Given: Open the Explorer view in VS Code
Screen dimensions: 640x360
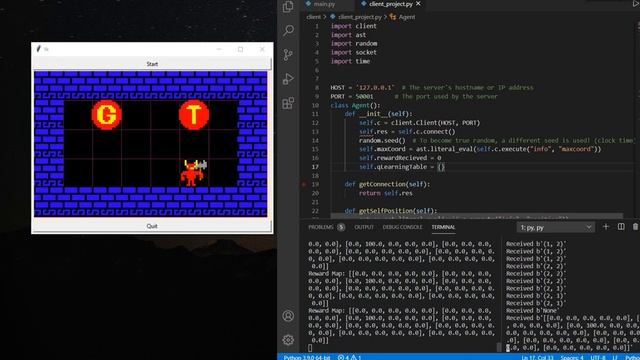Looking at the screenshot, I should tap(288, 7).
